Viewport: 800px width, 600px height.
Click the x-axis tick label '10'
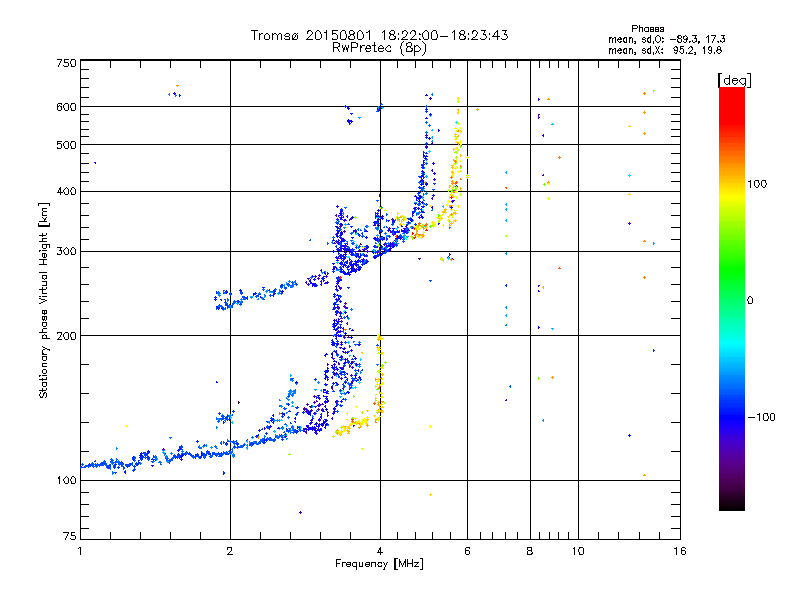coord(578,551)
